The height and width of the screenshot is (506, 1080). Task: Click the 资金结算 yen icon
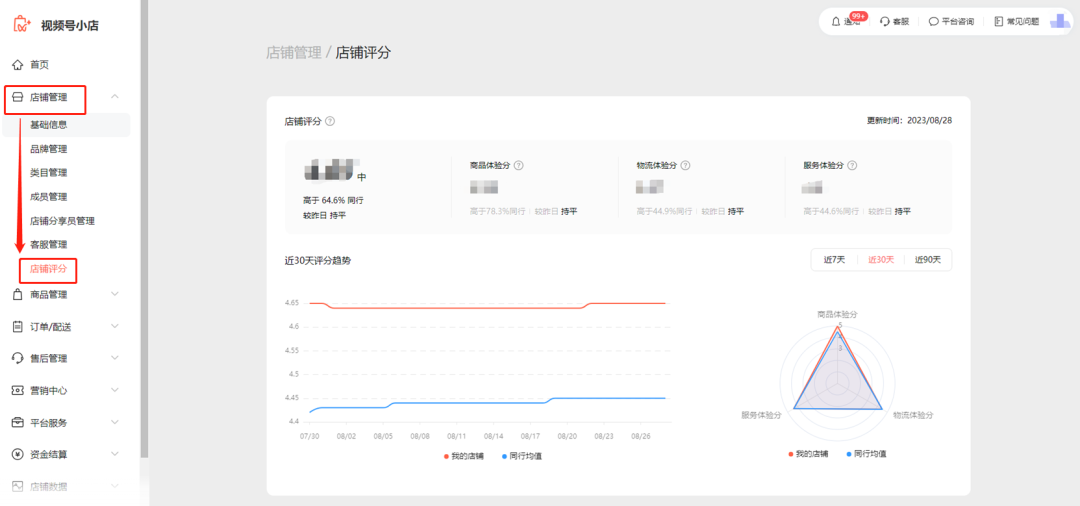pos(19,454)
